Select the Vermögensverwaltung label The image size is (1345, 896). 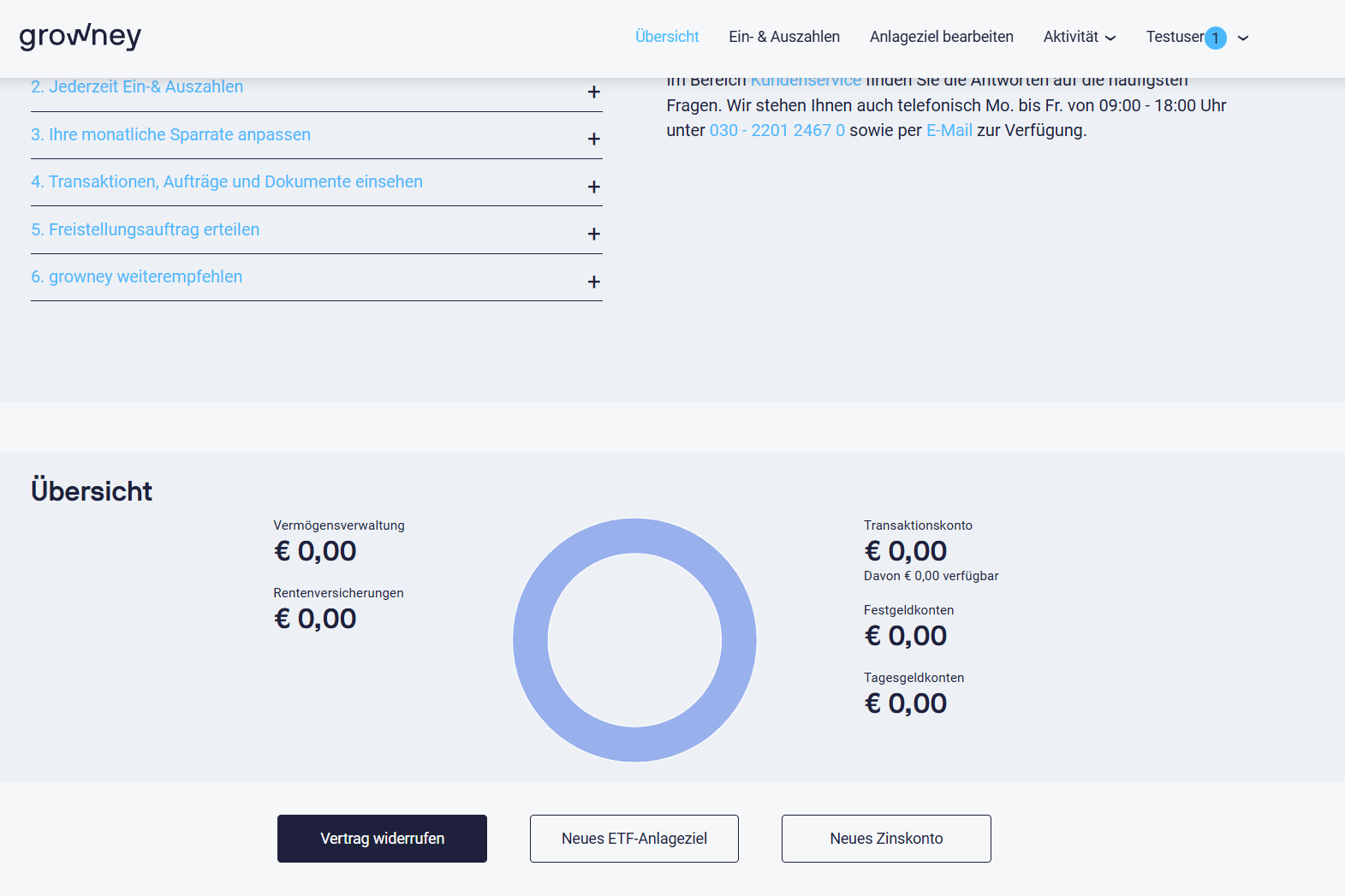pyautogui.click(x=339, y=525)
